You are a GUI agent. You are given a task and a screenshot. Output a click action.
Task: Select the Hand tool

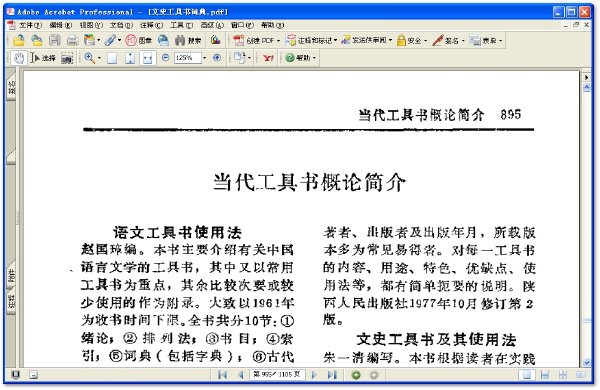18,58
